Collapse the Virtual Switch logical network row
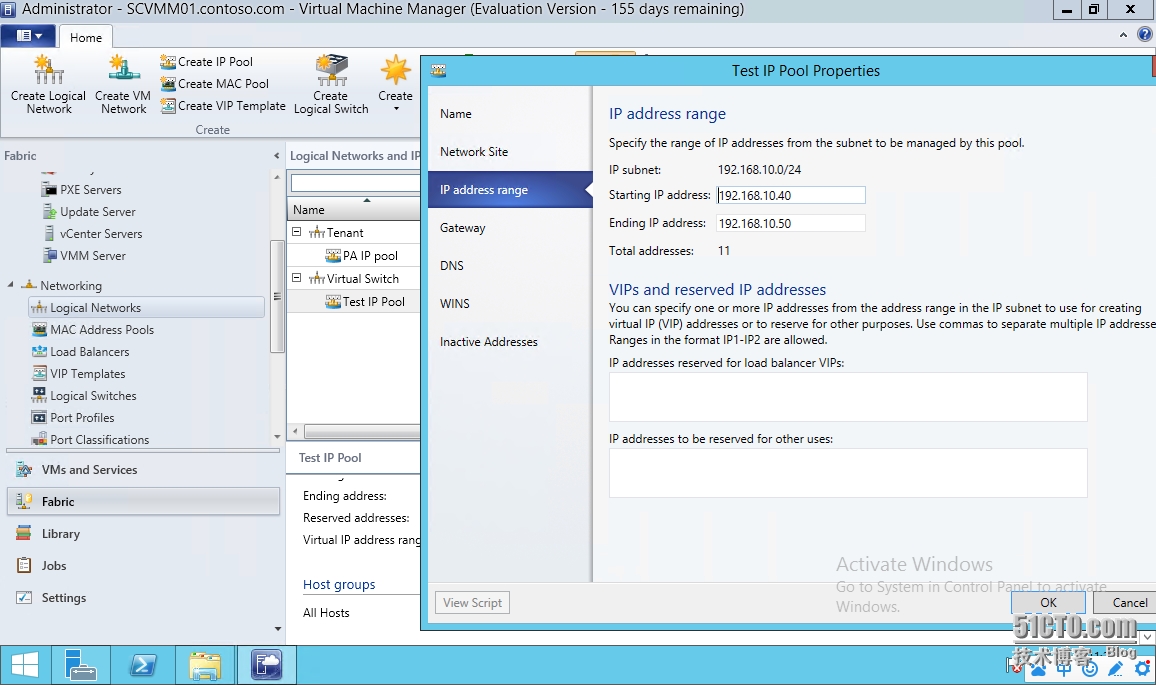This screenshot has height=685, width=1156. [296, 278]
